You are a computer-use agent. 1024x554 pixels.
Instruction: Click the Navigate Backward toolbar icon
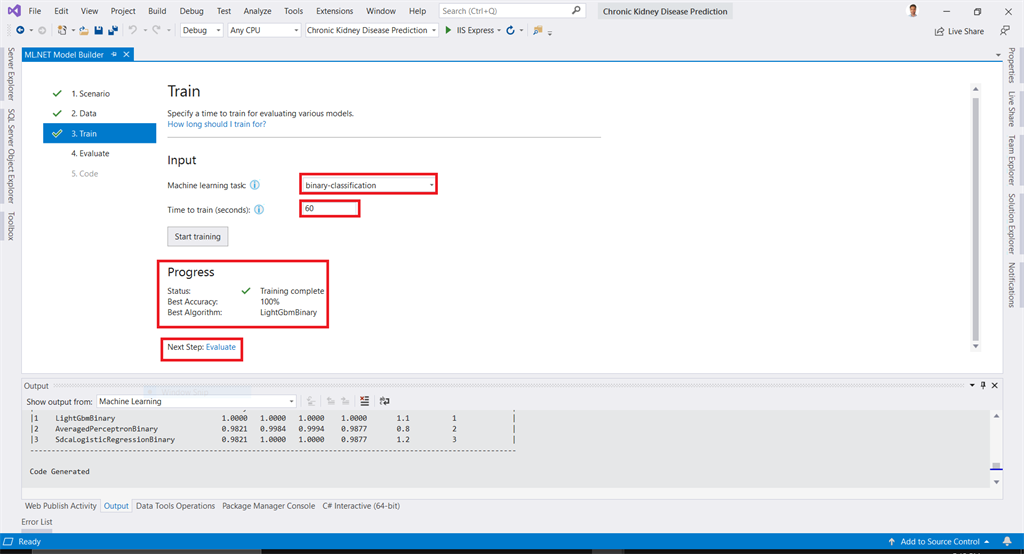(x=20, y=30)
